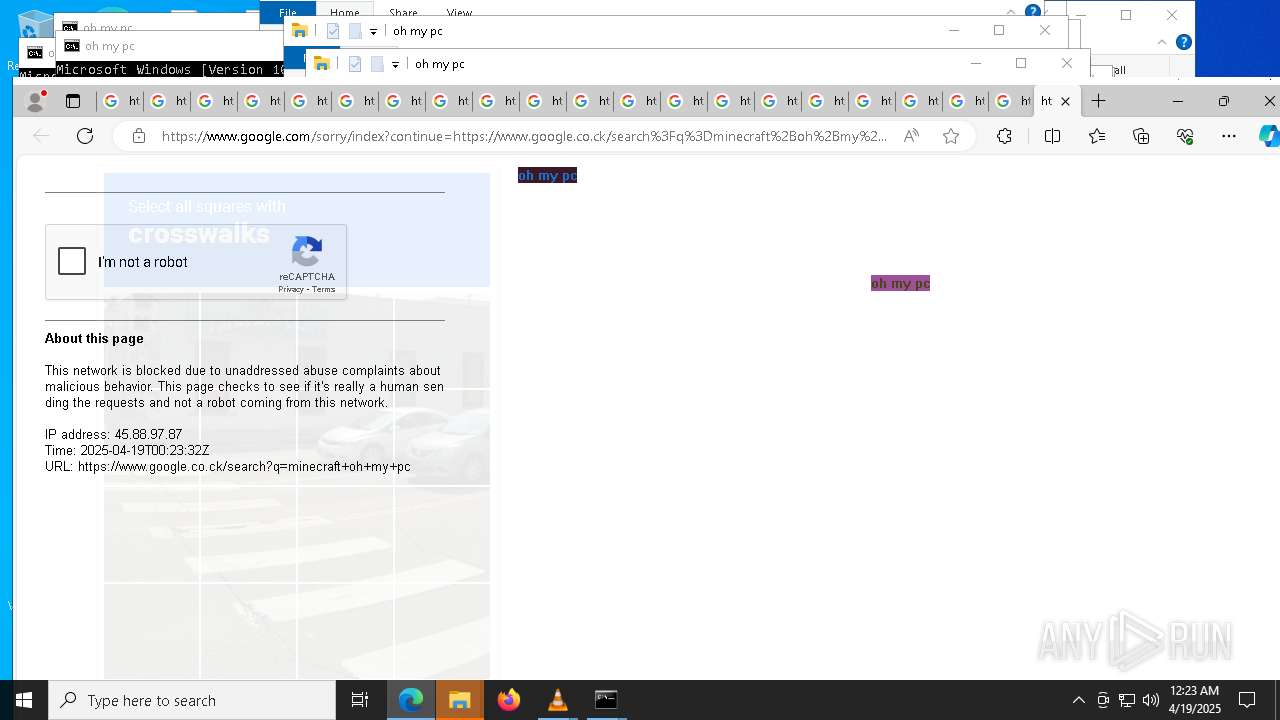View site information lock icon

coord(139,136)
